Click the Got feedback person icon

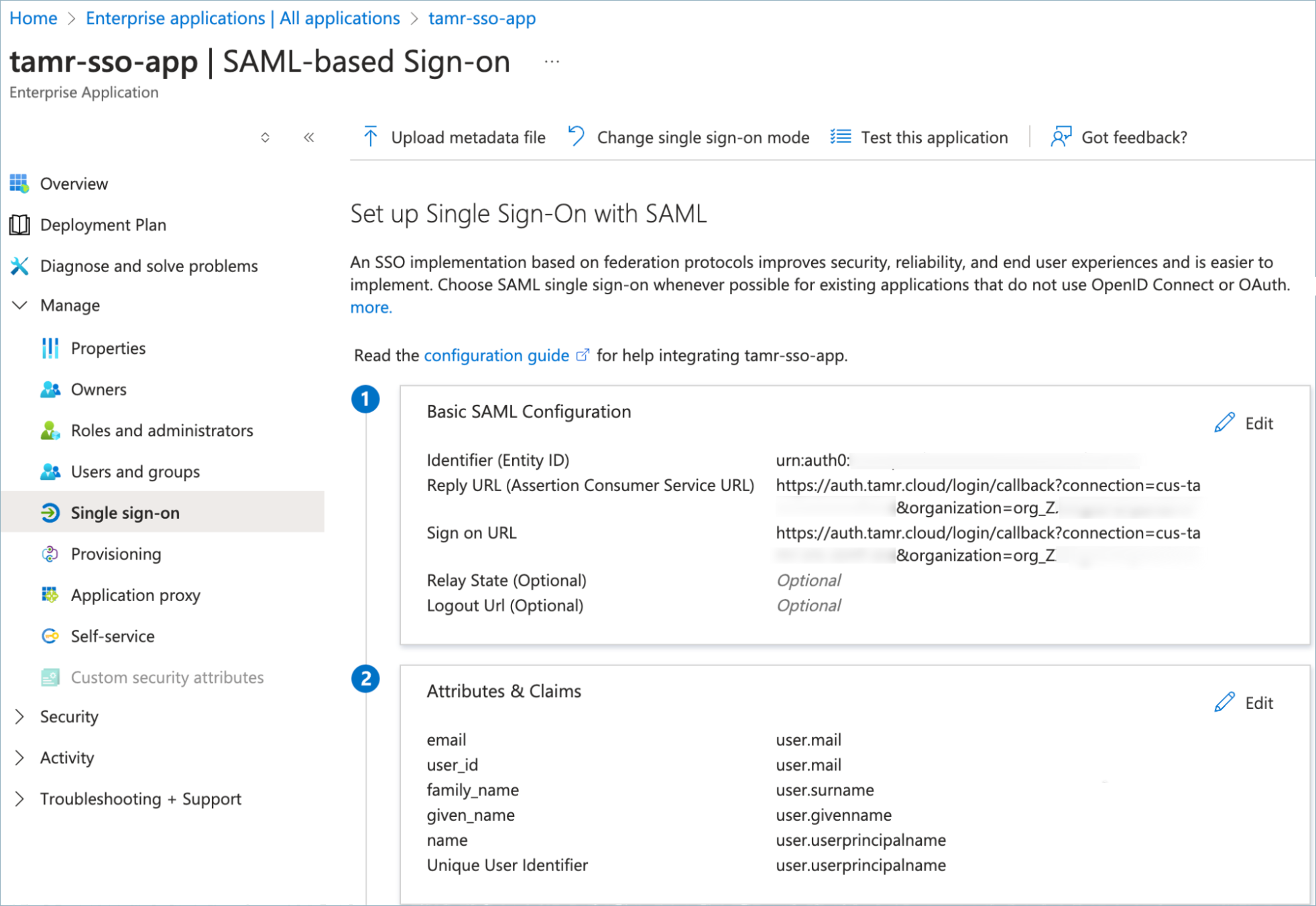coord(1061,137)
